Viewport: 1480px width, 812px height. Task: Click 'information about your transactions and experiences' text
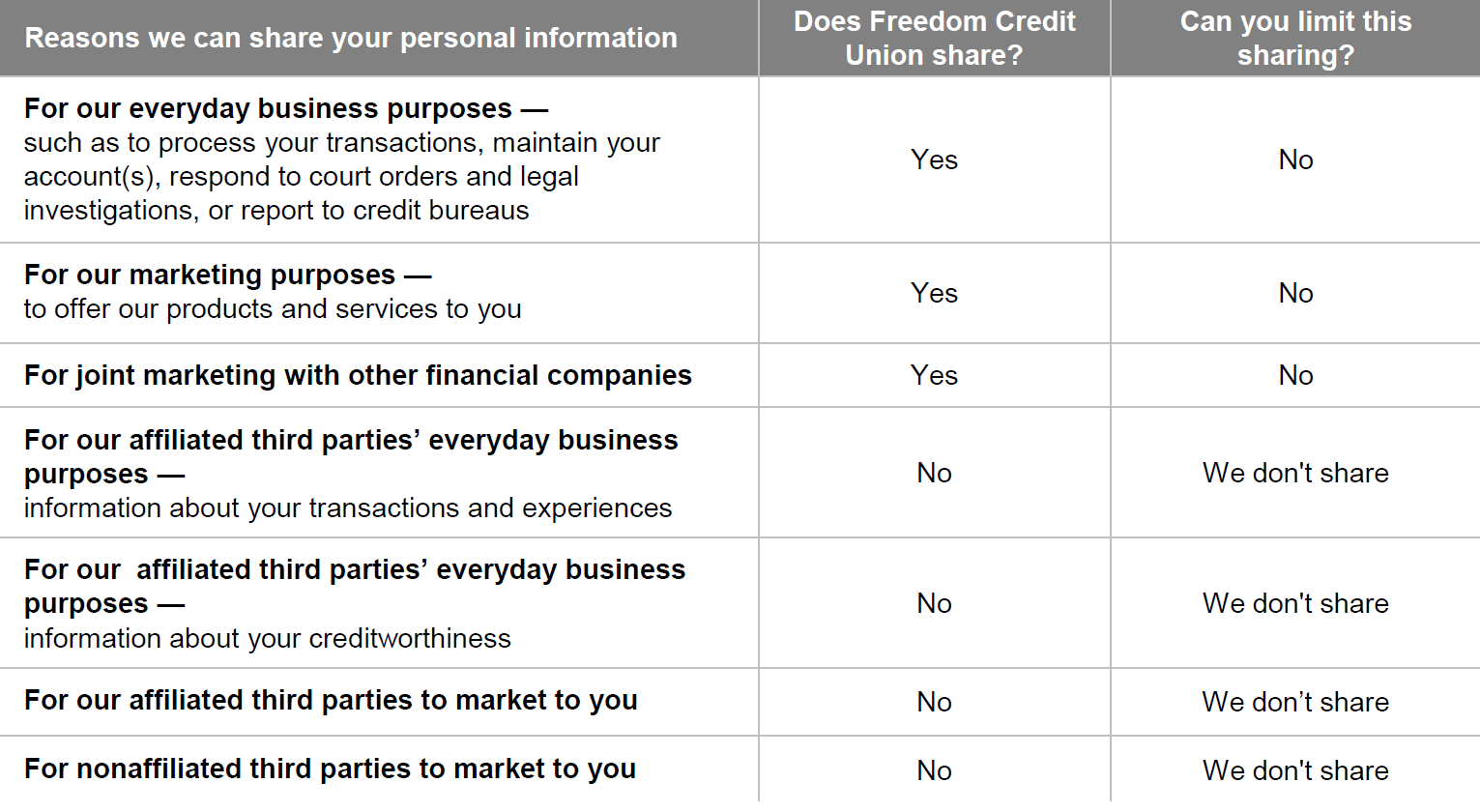coord(347,508)
